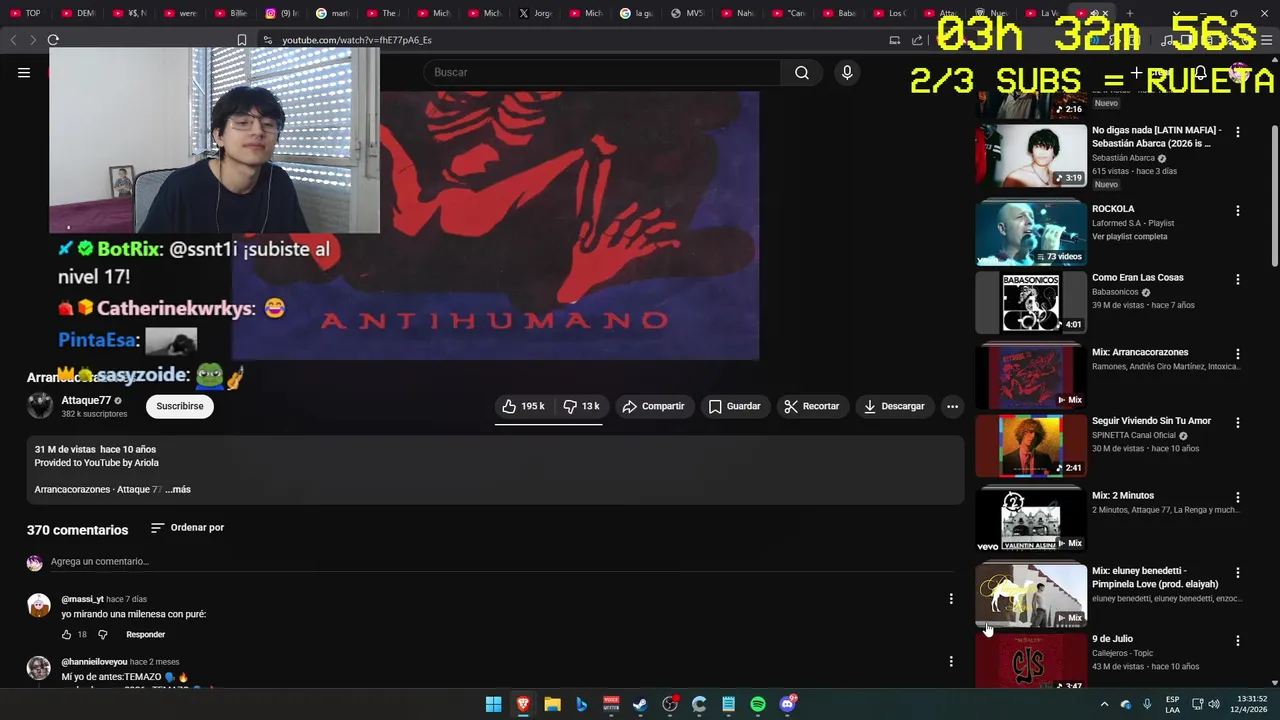Click Brave browser taskbar icon

523,704
